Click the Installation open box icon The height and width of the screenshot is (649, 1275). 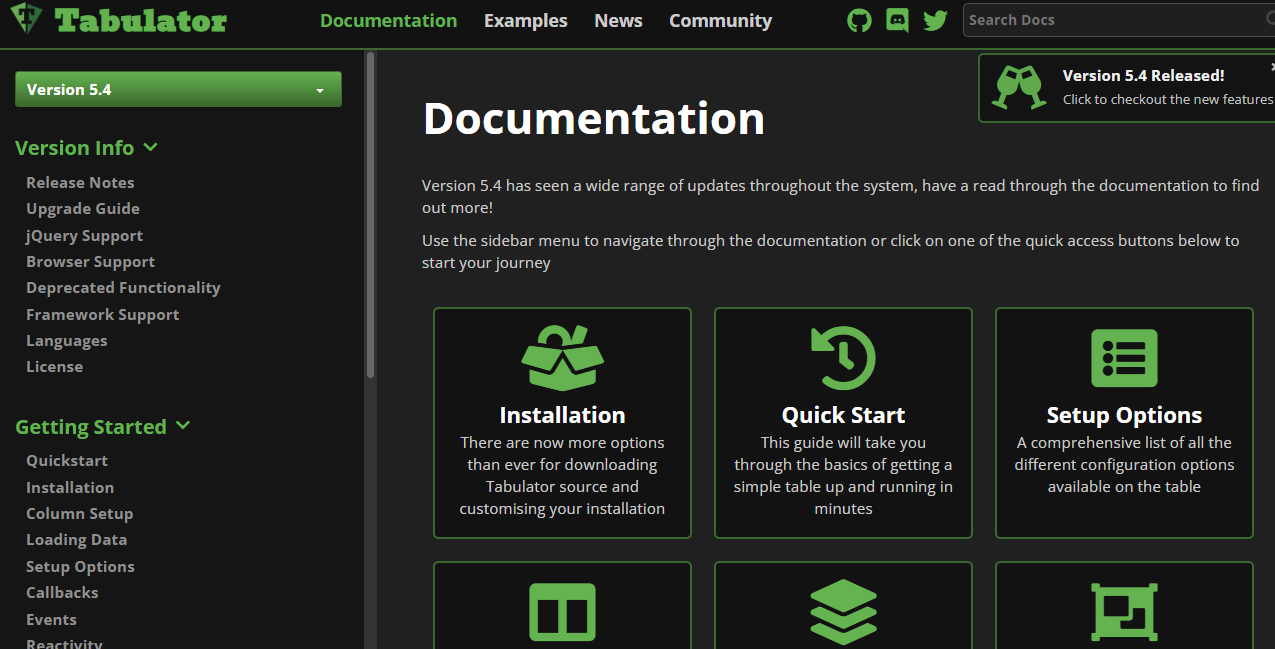(563, 358)
